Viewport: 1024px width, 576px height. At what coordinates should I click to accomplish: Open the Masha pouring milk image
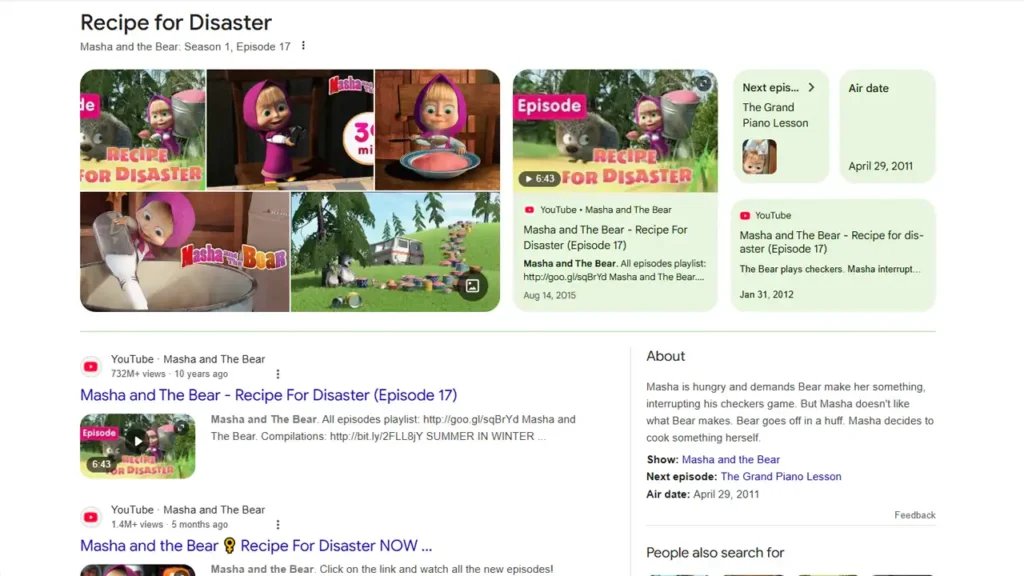click(x=185, y=251)
